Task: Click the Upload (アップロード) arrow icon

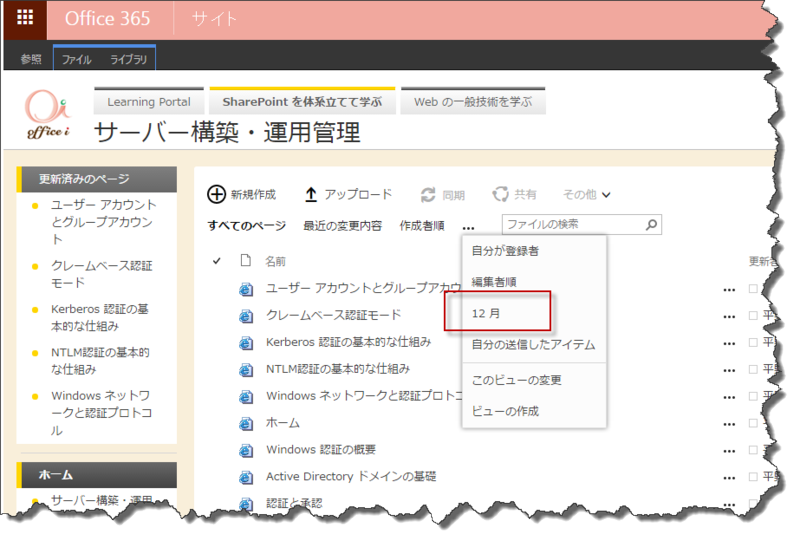Action: pos(311,194)
